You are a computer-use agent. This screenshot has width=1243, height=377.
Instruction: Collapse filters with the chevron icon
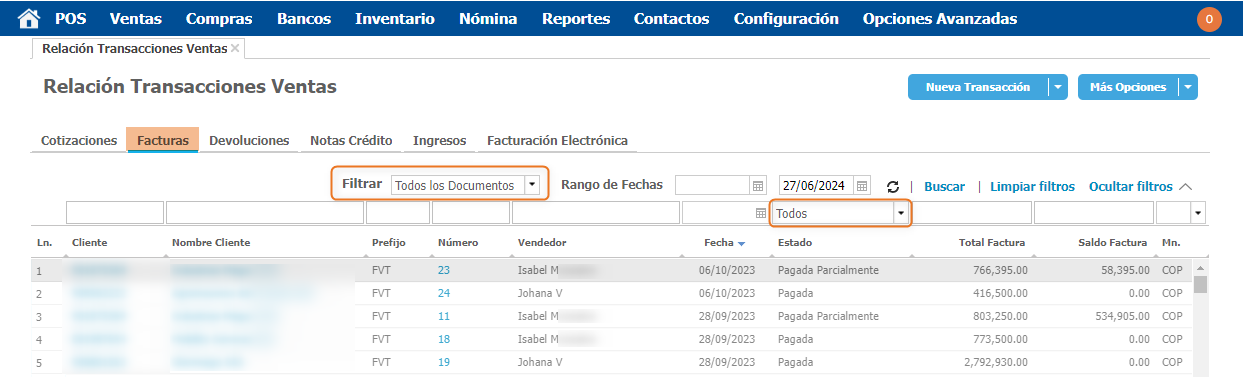click(x=1186, y=186)
